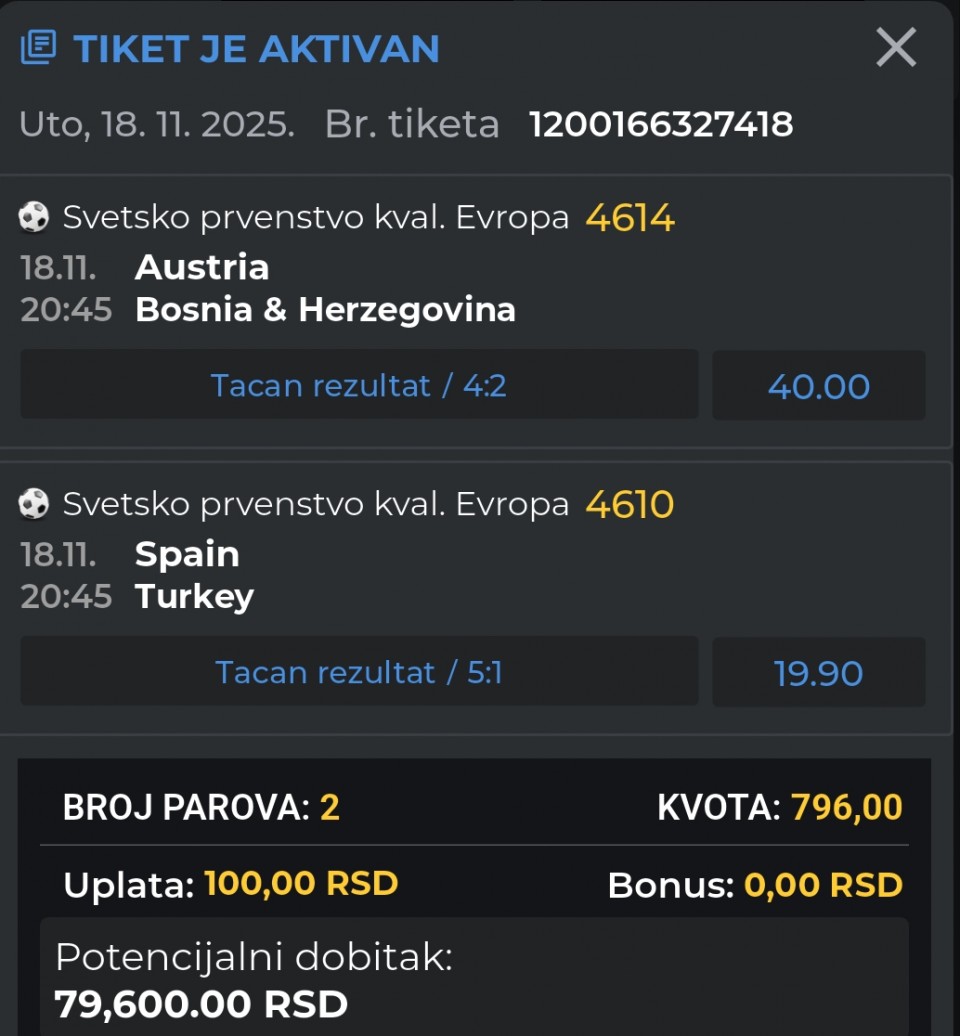Close the active ticket dialog

click(895, 47)
